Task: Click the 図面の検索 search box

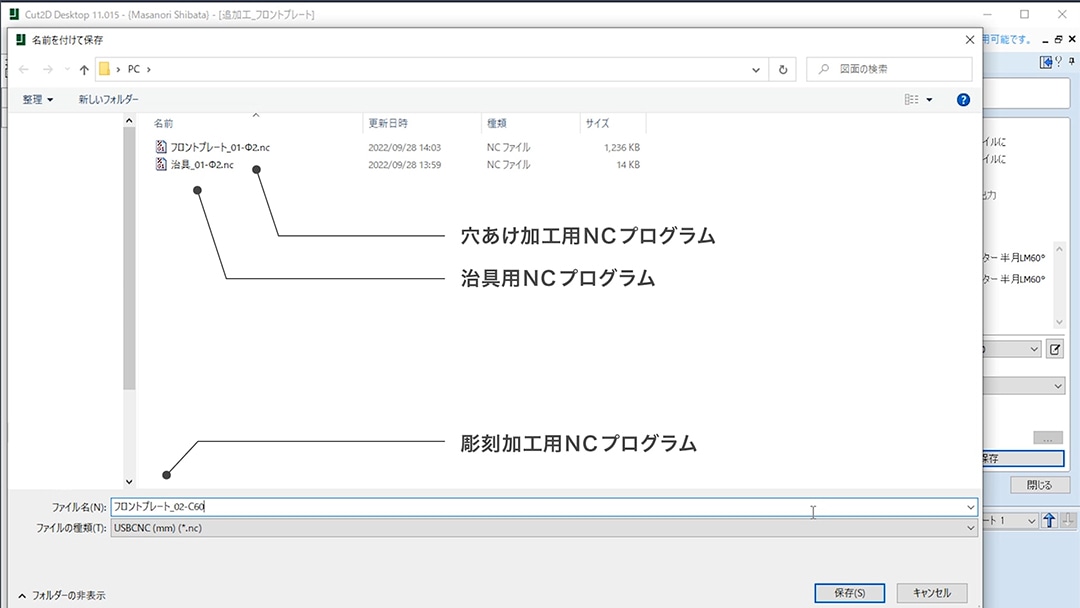Action: tap(888, 69)
